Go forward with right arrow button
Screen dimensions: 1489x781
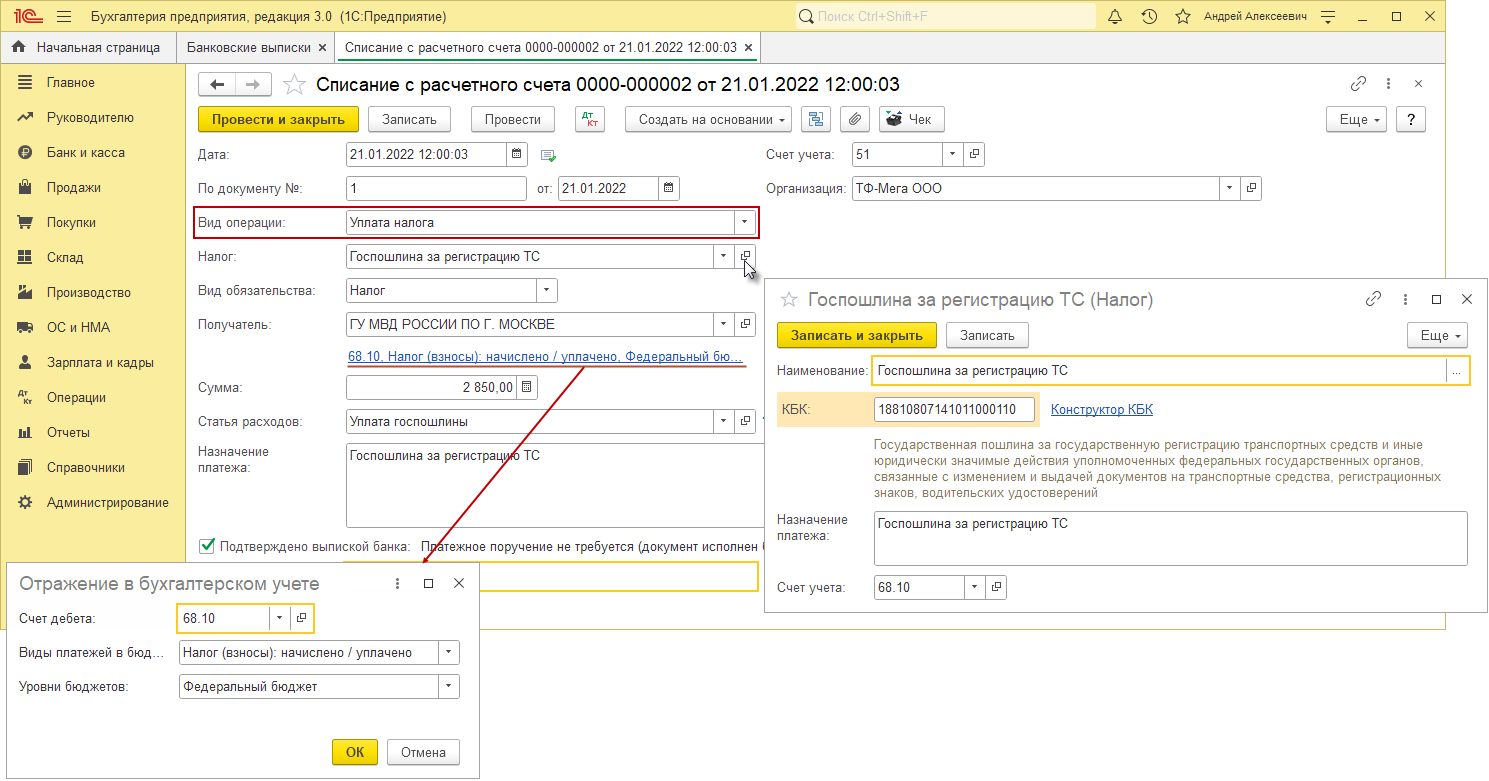coord(253,85)
